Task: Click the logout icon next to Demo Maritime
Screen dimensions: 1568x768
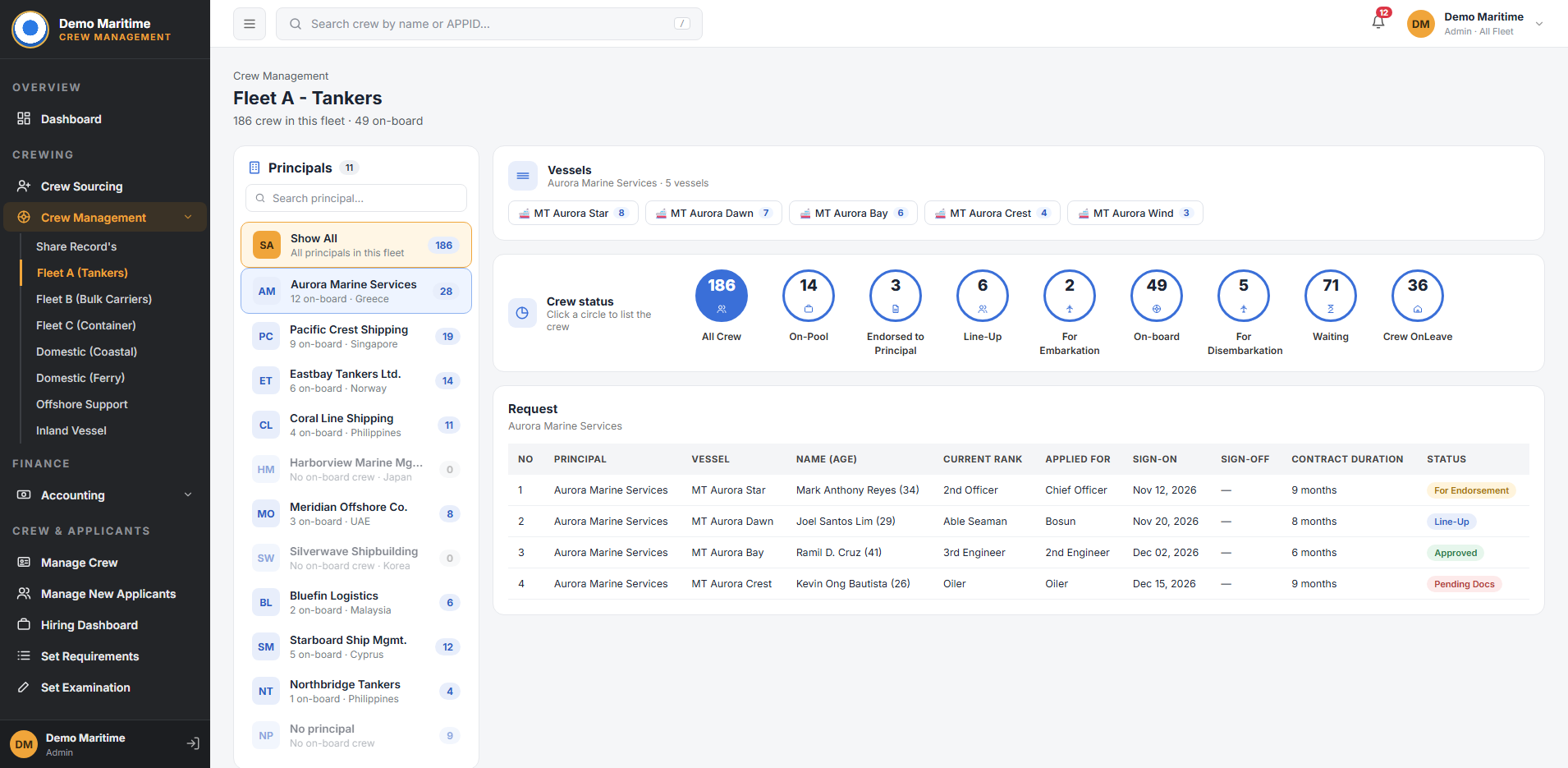Action: click(x=193, y=743)
